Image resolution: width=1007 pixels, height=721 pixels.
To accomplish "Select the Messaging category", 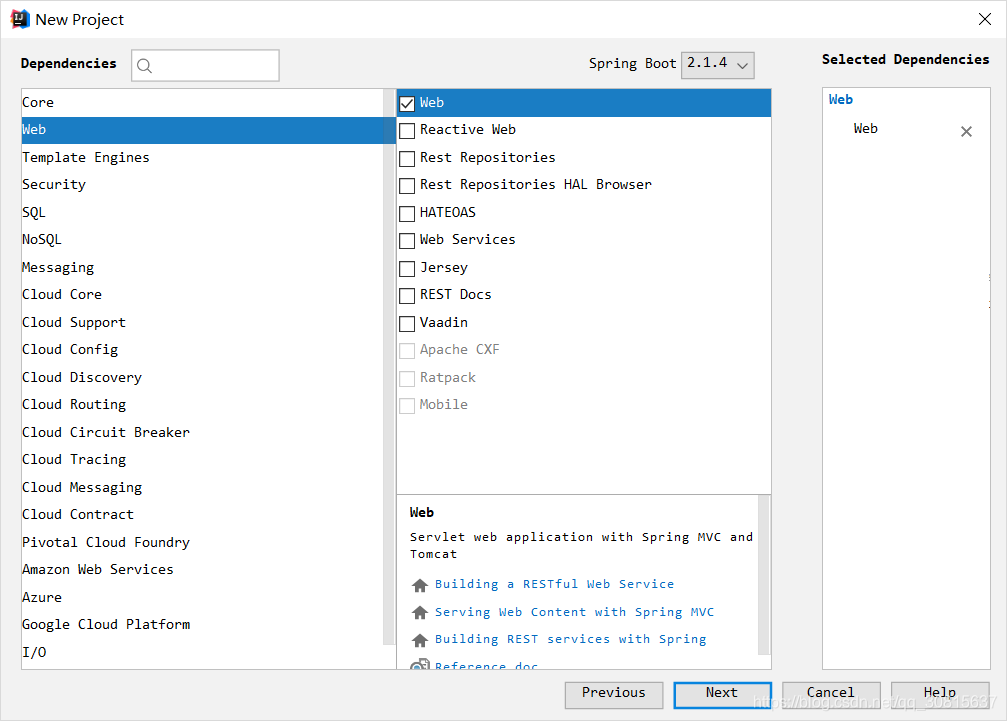I will pos(202,267).
